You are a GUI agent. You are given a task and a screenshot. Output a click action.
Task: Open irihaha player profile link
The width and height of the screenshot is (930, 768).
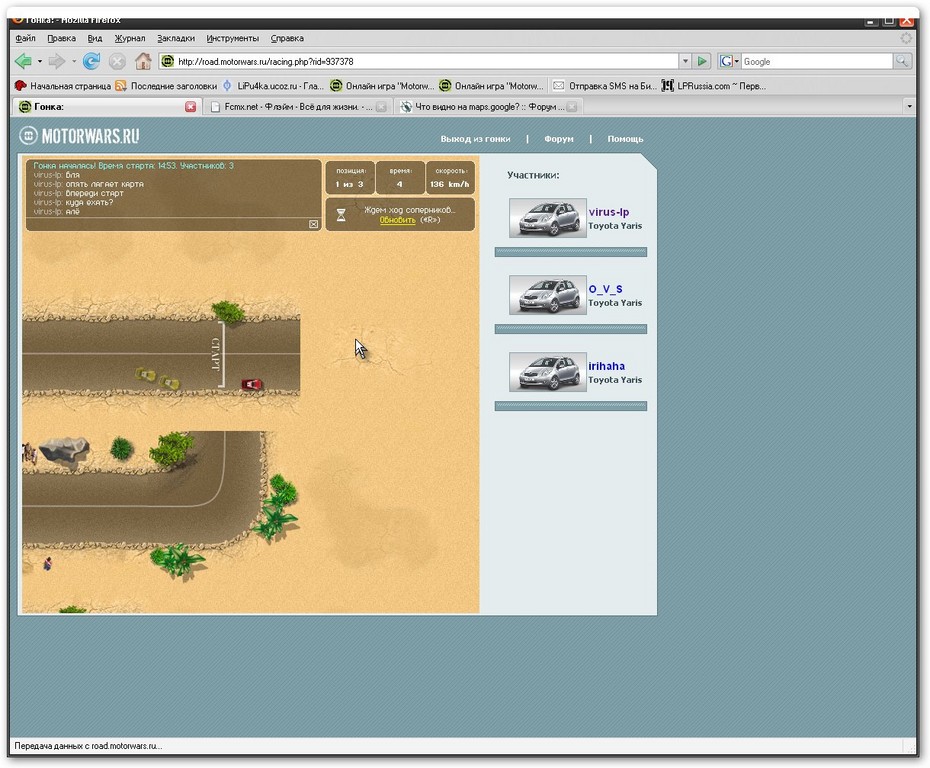point(606,366)
